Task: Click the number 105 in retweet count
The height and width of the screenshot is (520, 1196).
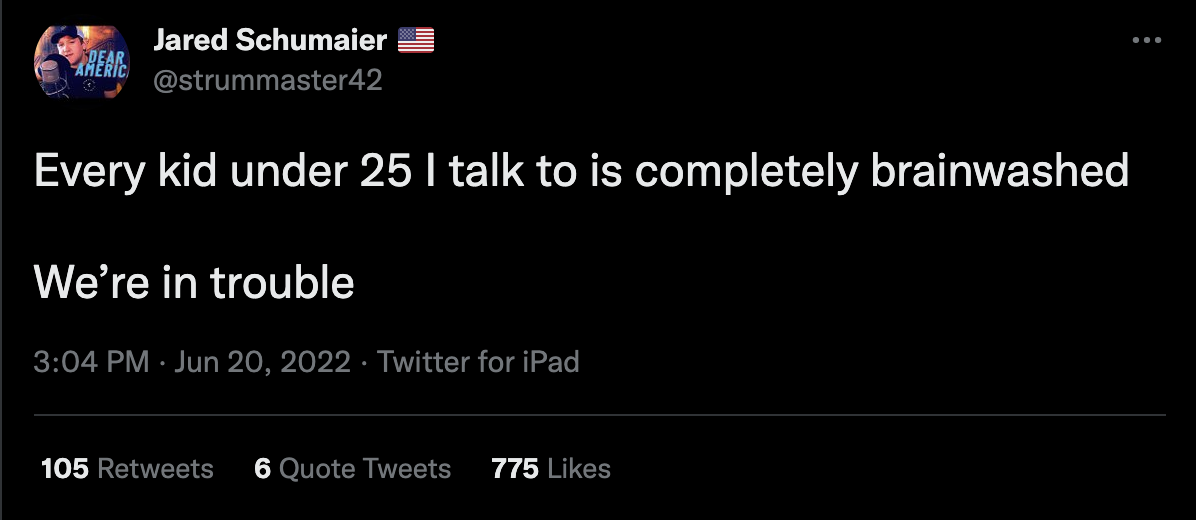Action: point(65,468)
